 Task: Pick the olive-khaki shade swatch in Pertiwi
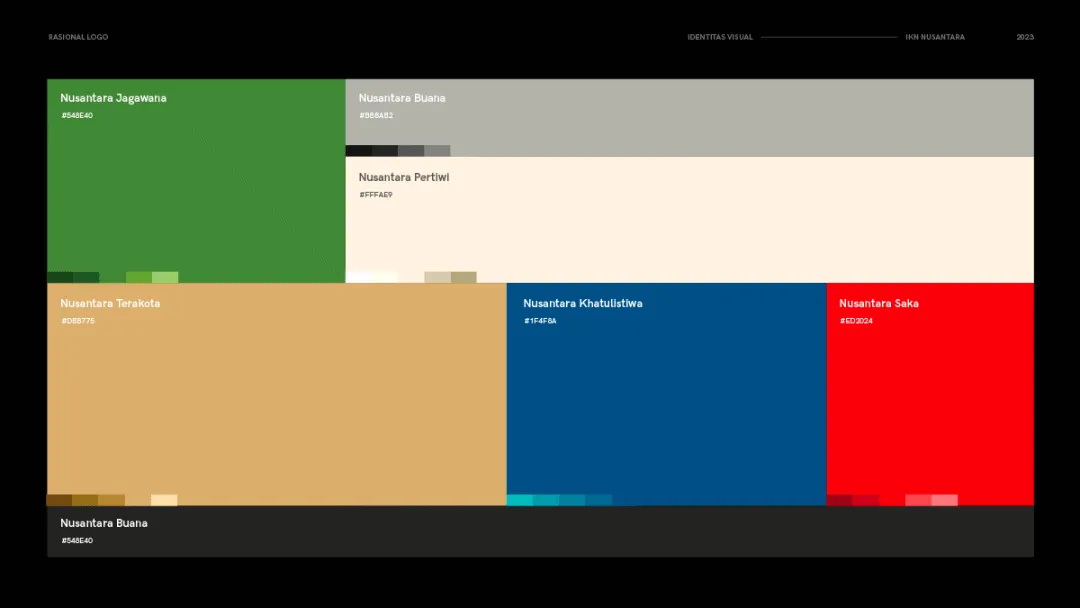coord(464,277)
